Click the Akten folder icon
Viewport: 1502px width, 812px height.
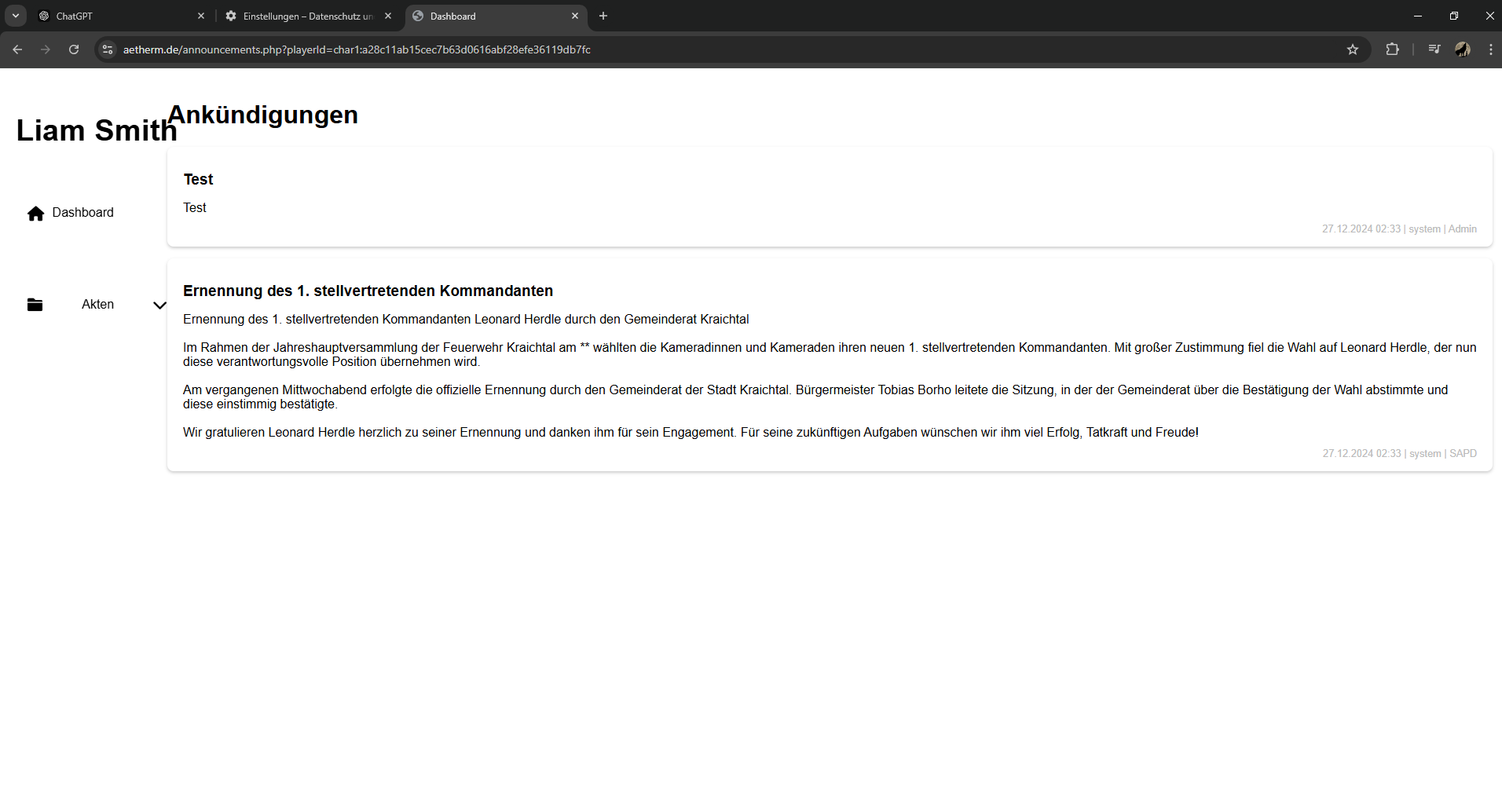pos(35,305)
